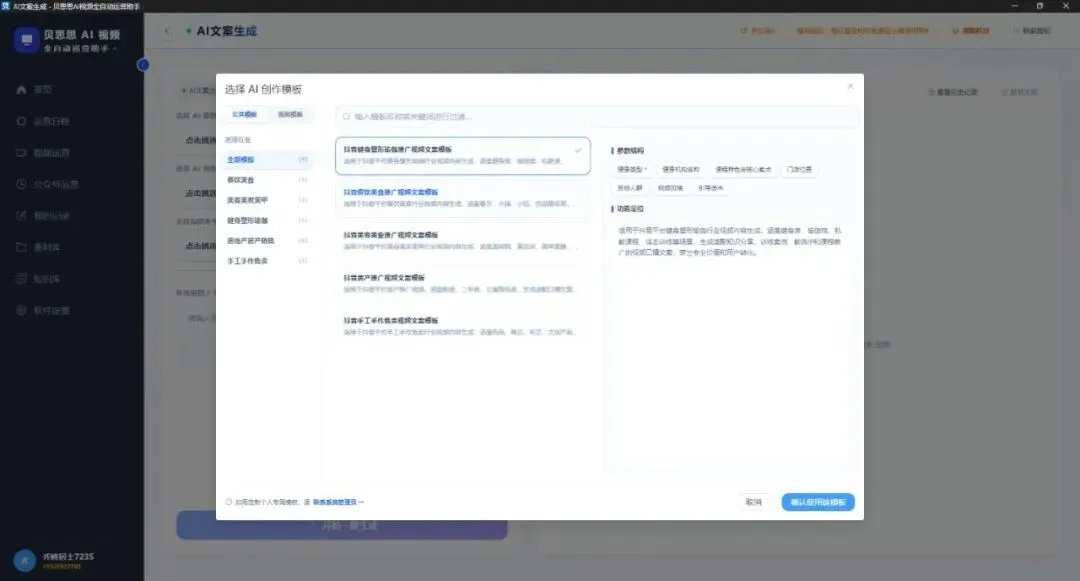Maximize or restore the application window
The image size is (1080, 581).
[x=1039, y=6]
